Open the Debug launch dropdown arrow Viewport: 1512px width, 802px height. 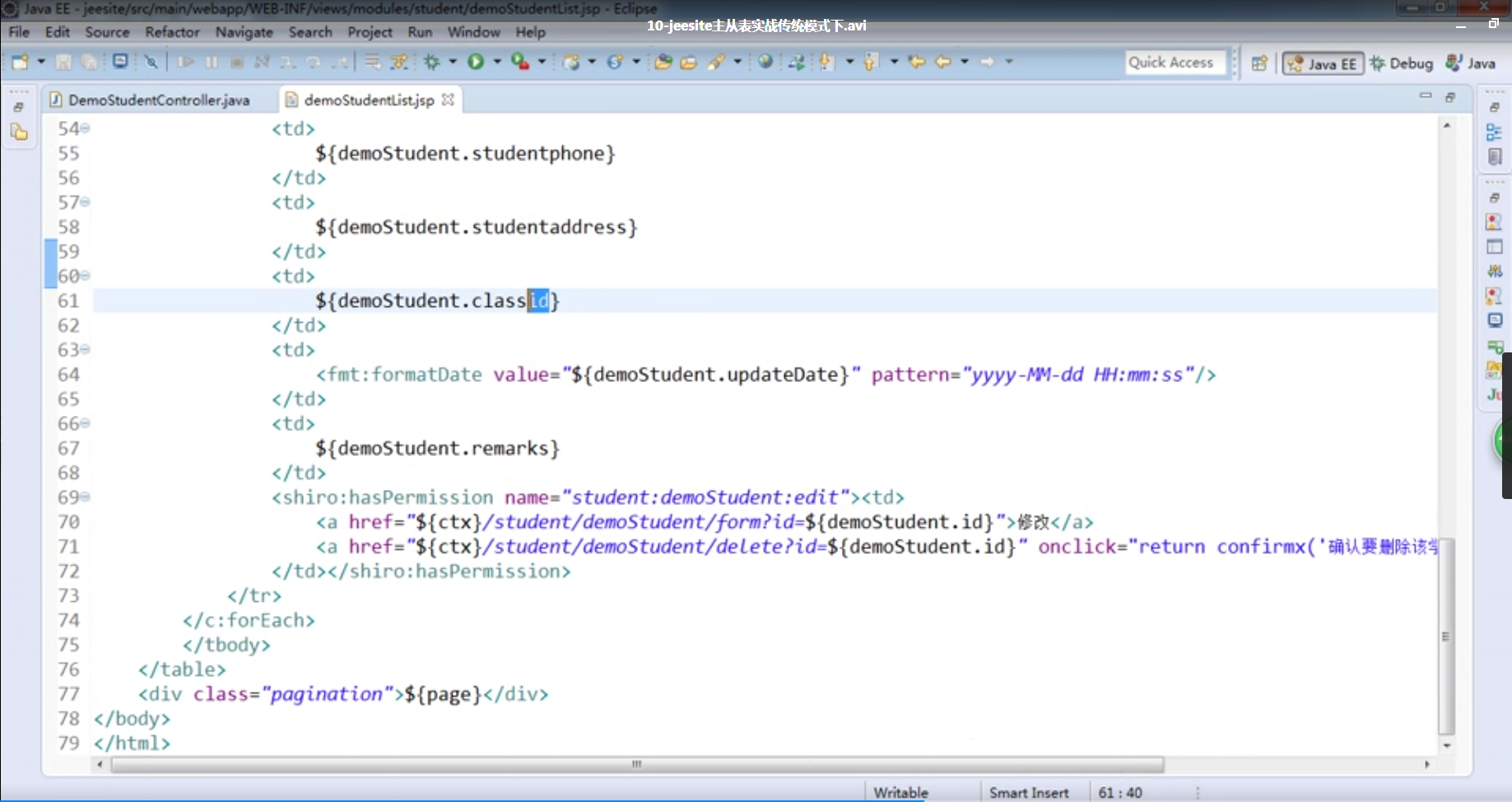coord(453,62)
